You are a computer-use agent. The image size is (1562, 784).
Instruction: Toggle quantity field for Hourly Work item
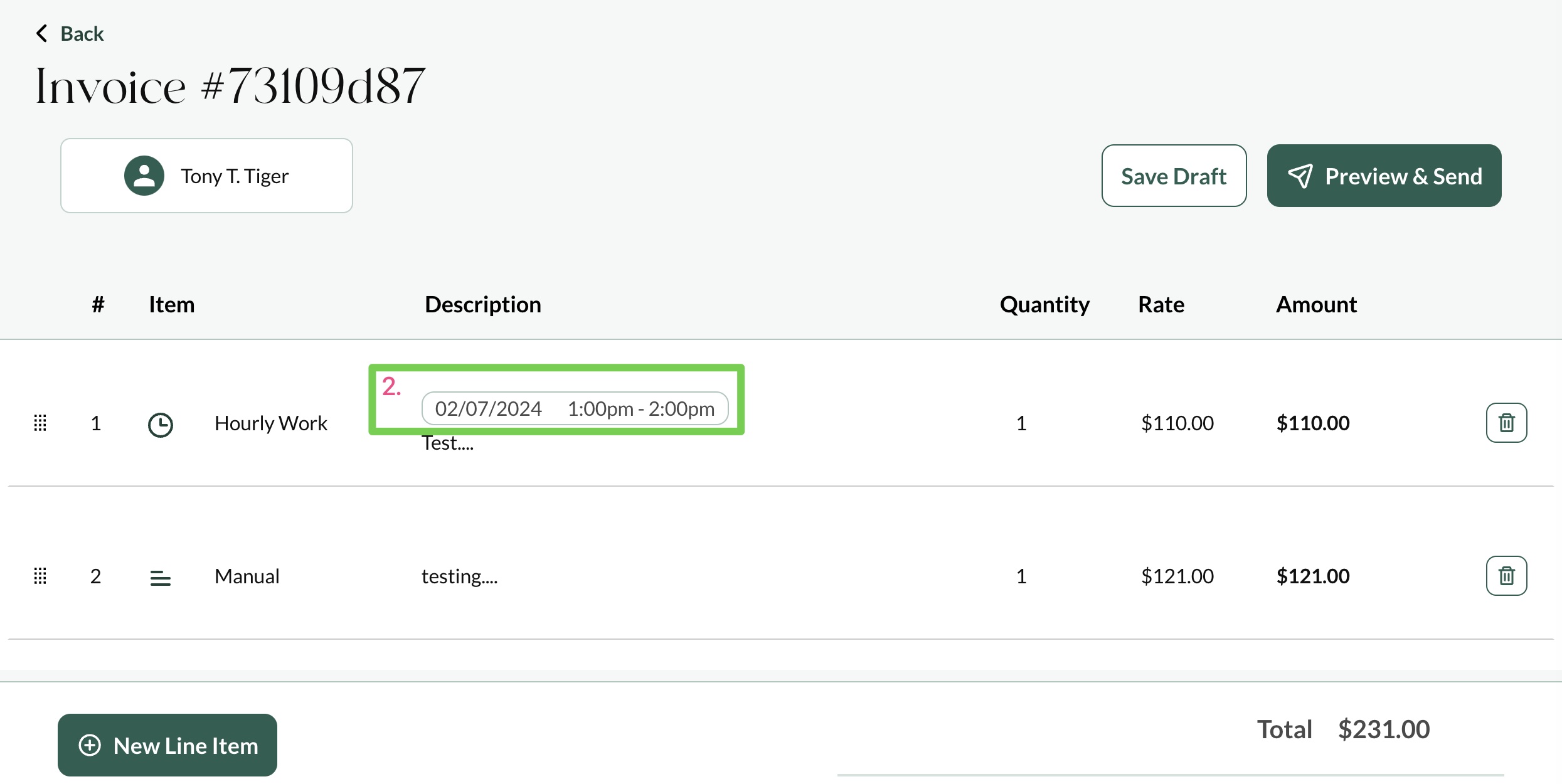point(1021,422)
